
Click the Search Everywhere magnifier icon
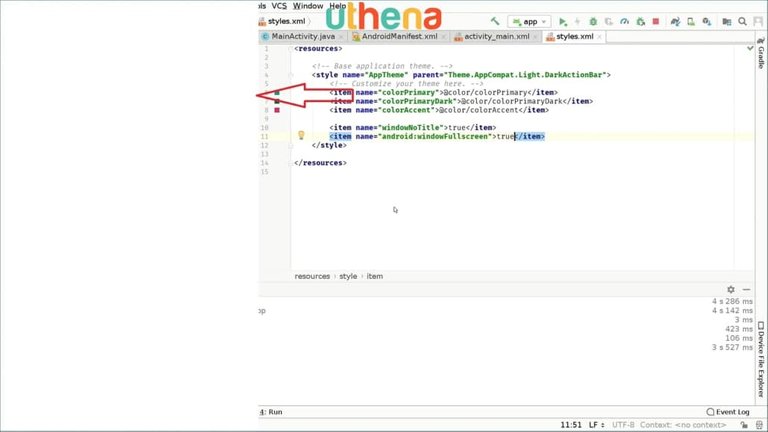pyautogui.click(x=743, y=22)
